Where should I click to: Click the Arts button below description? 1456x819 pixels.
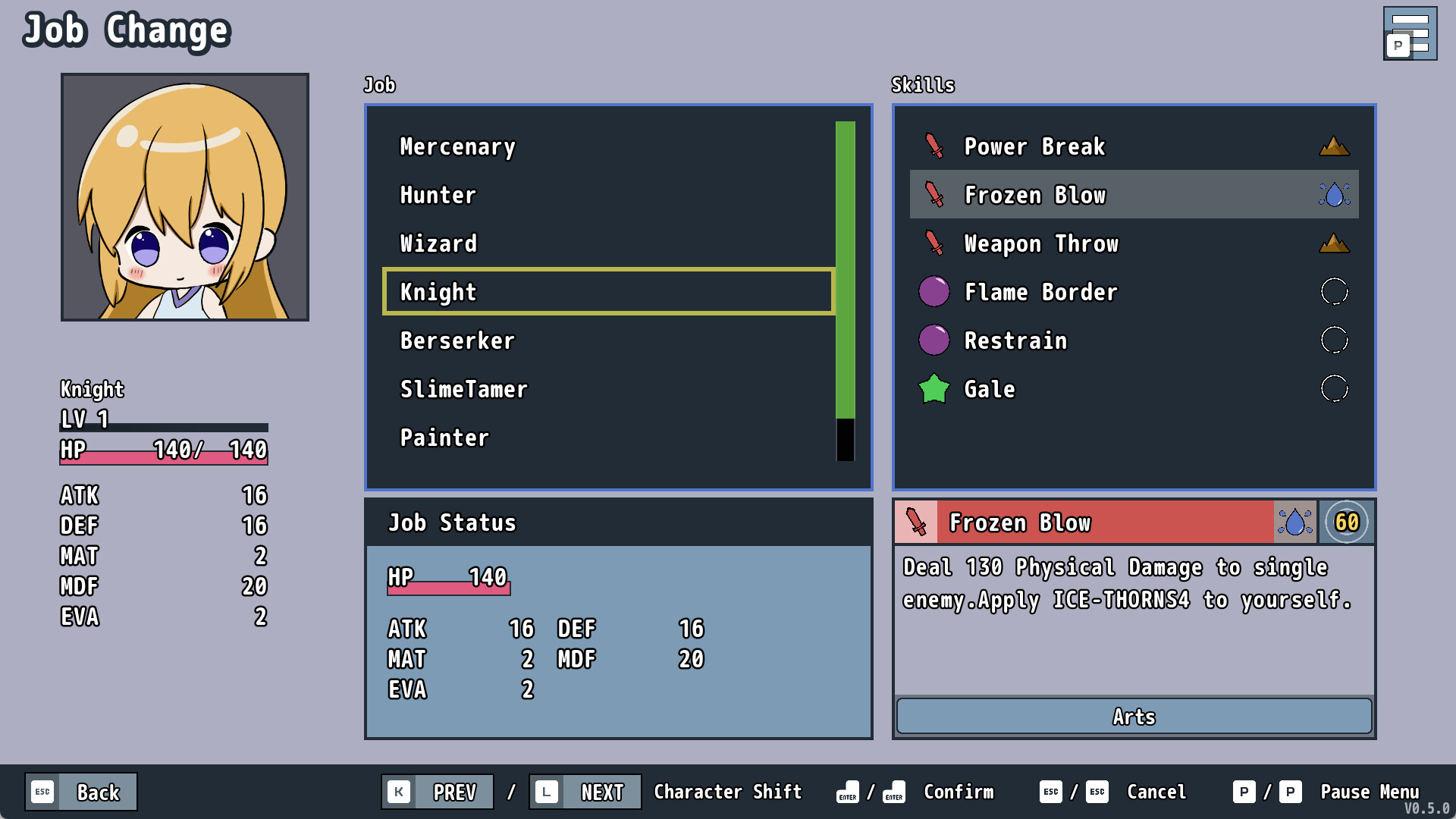1134,716
